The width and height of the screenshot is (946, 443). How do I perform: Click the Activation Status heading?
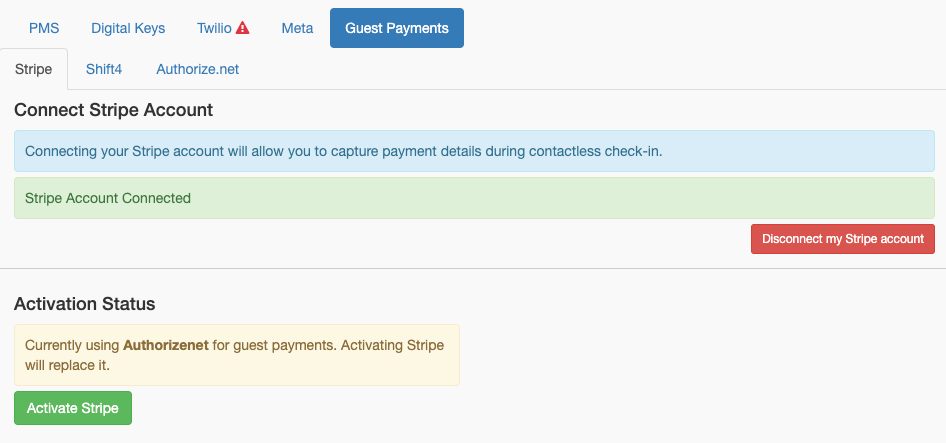tap(84, 303)
